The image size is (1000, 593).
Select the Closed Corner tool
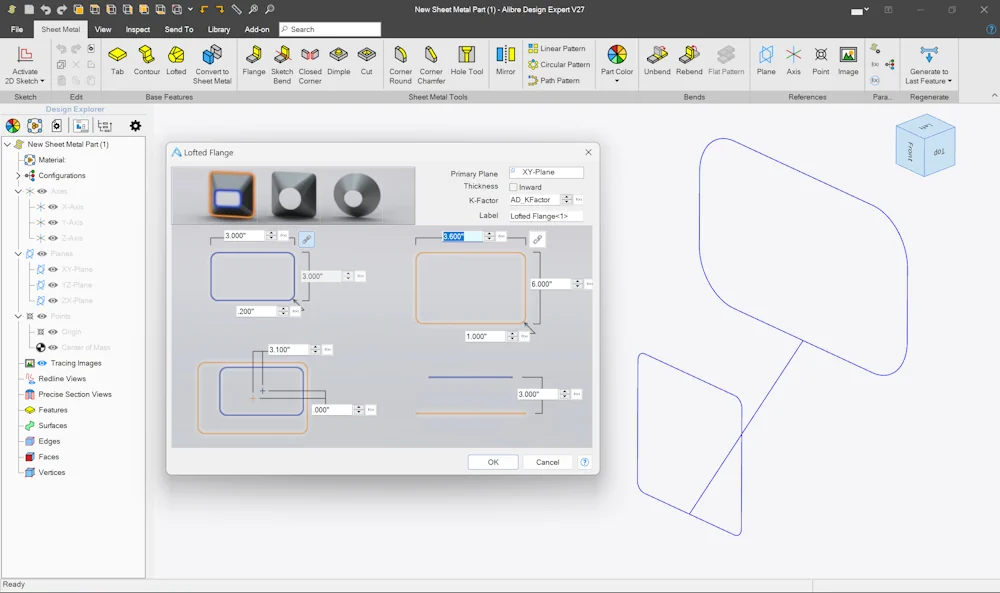(310, 64)
